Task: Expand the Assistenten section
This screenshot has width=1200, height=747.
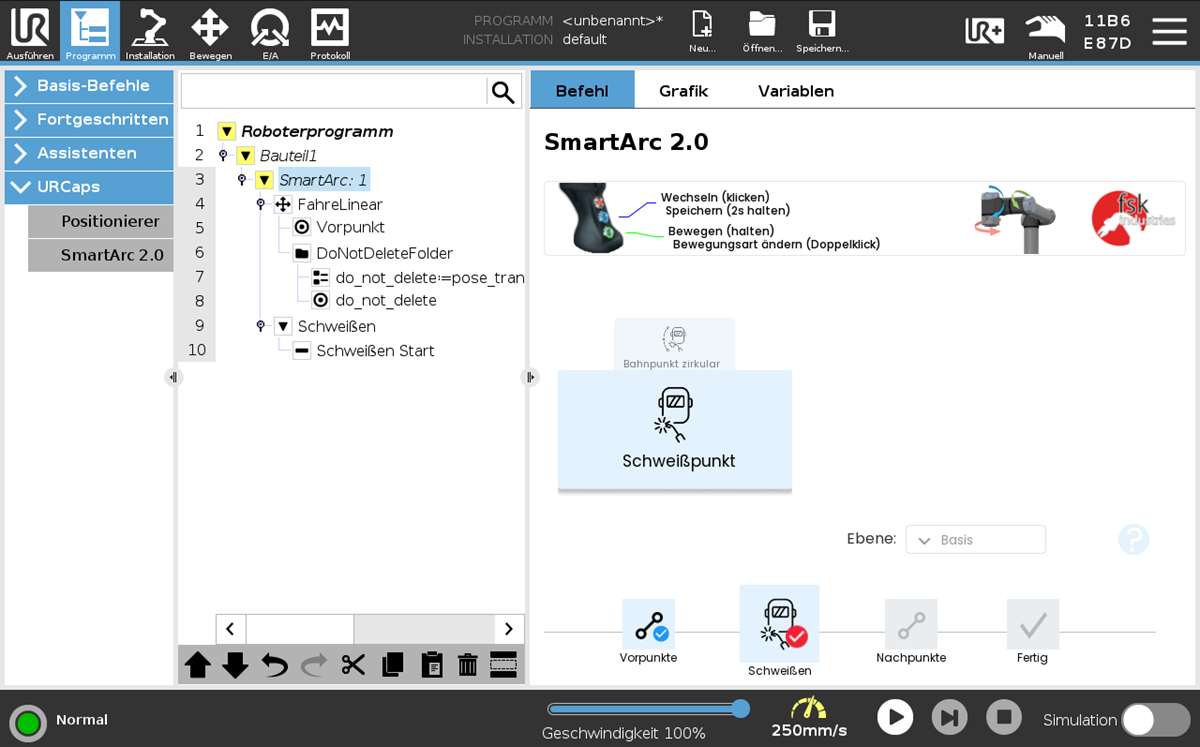Action: [89, 154]
